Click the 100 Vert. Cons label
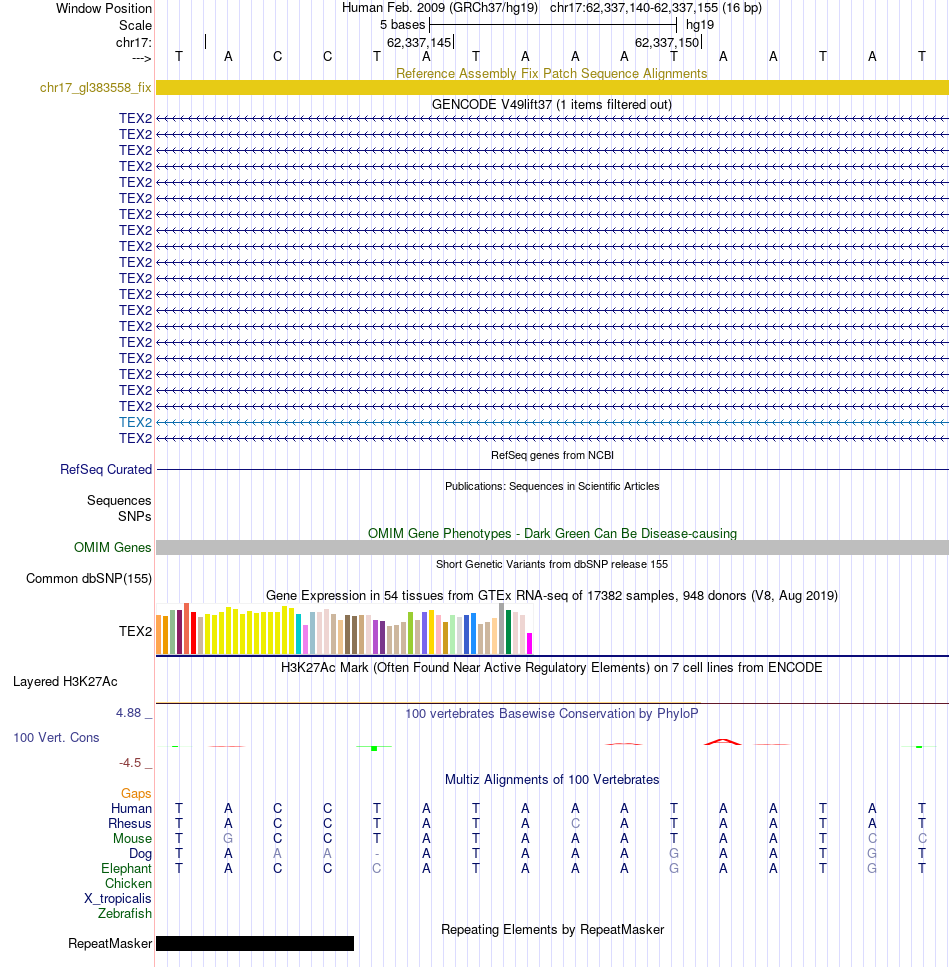Screen dimensions: 950x967 coord(56,738)
